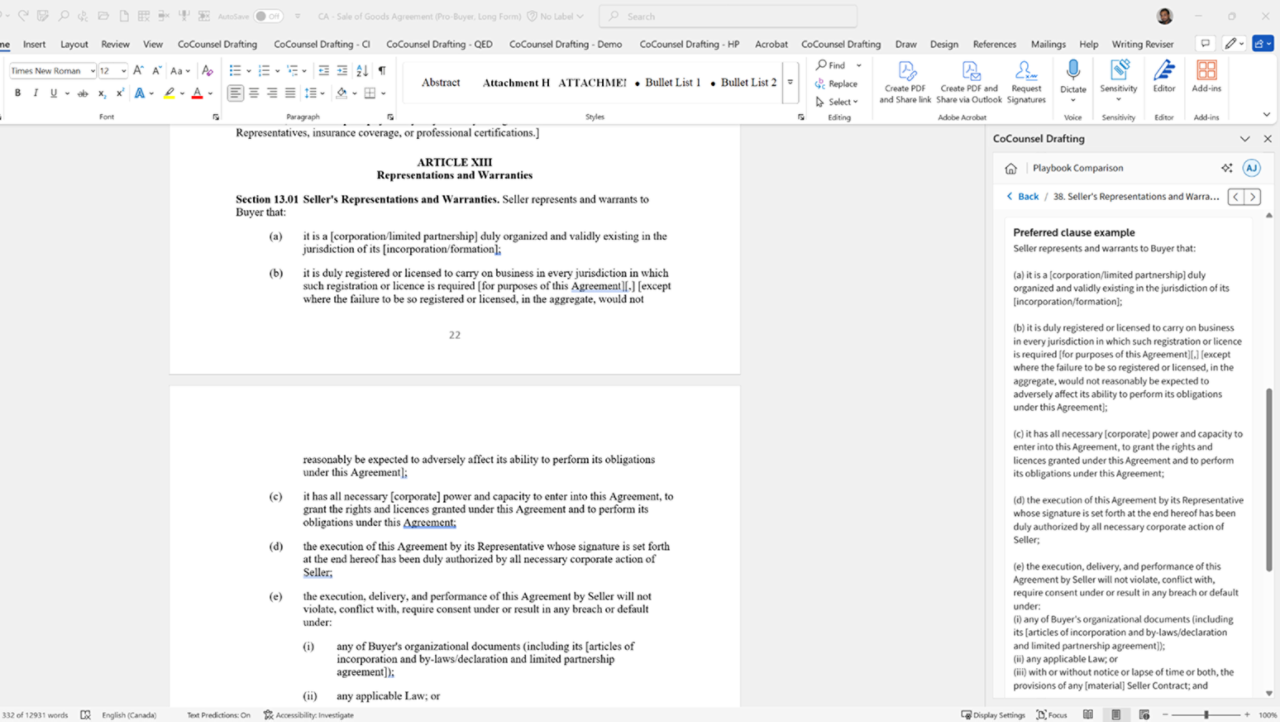Open the Acrobat tab
The height and width of the screenshot is (722, 1280).
tap(771, 44)
